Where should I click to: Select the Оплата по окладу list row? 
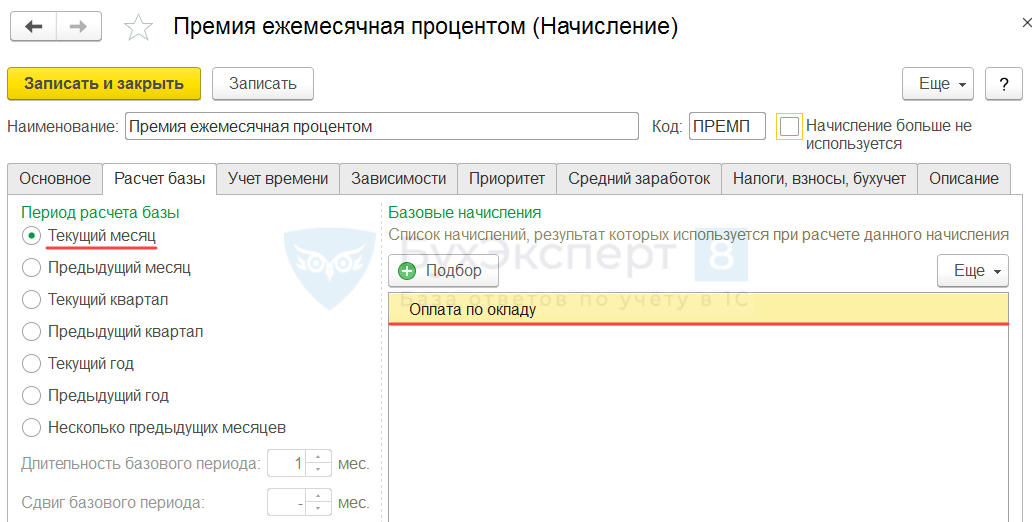(698, 309)
